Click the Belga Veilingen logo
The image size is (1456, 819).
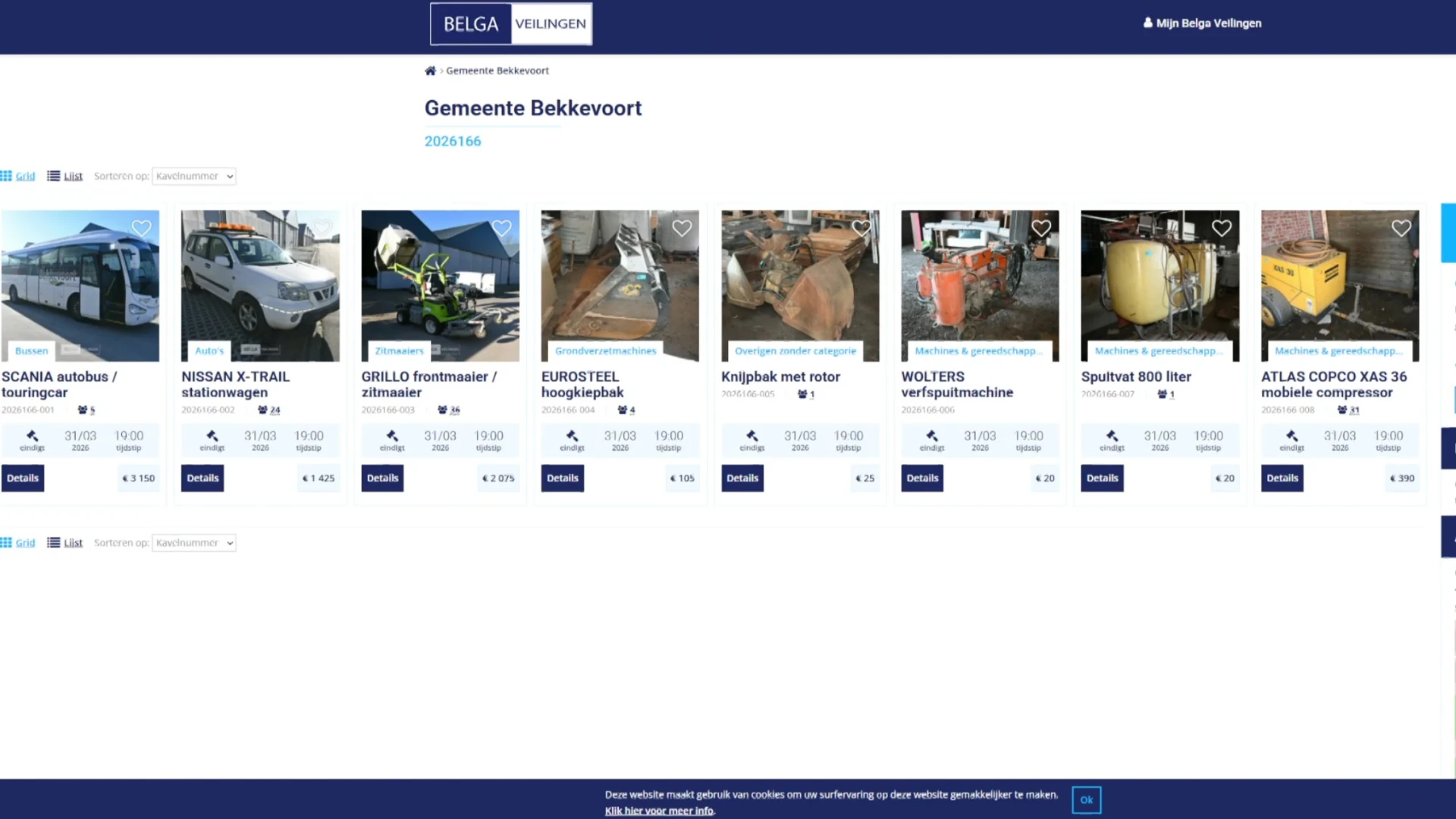(x=511, y=24)
